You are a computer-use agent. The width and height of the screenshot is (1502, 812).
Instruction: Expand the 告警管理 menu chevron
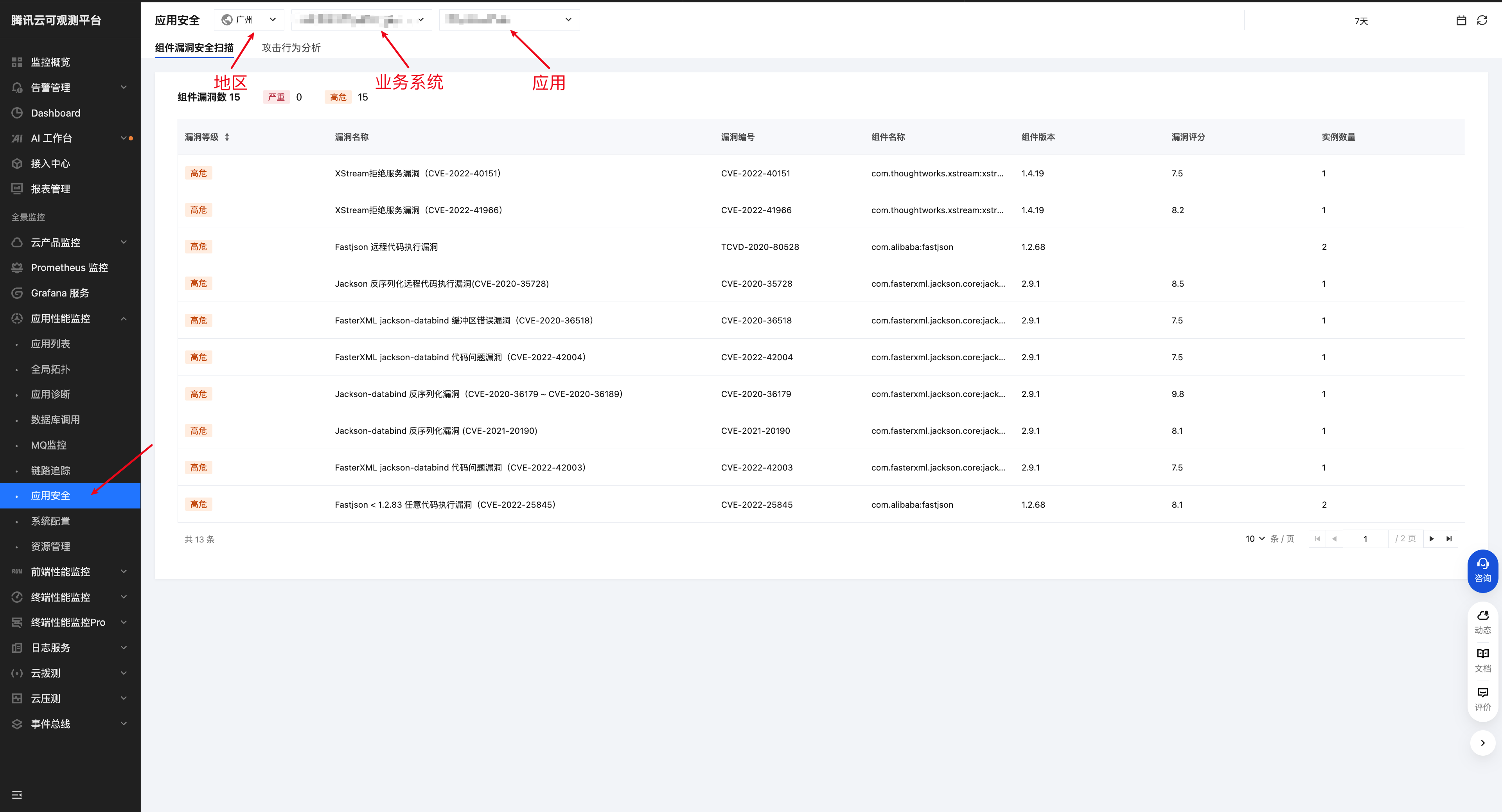pyautogui.click(x=124, y=88)
